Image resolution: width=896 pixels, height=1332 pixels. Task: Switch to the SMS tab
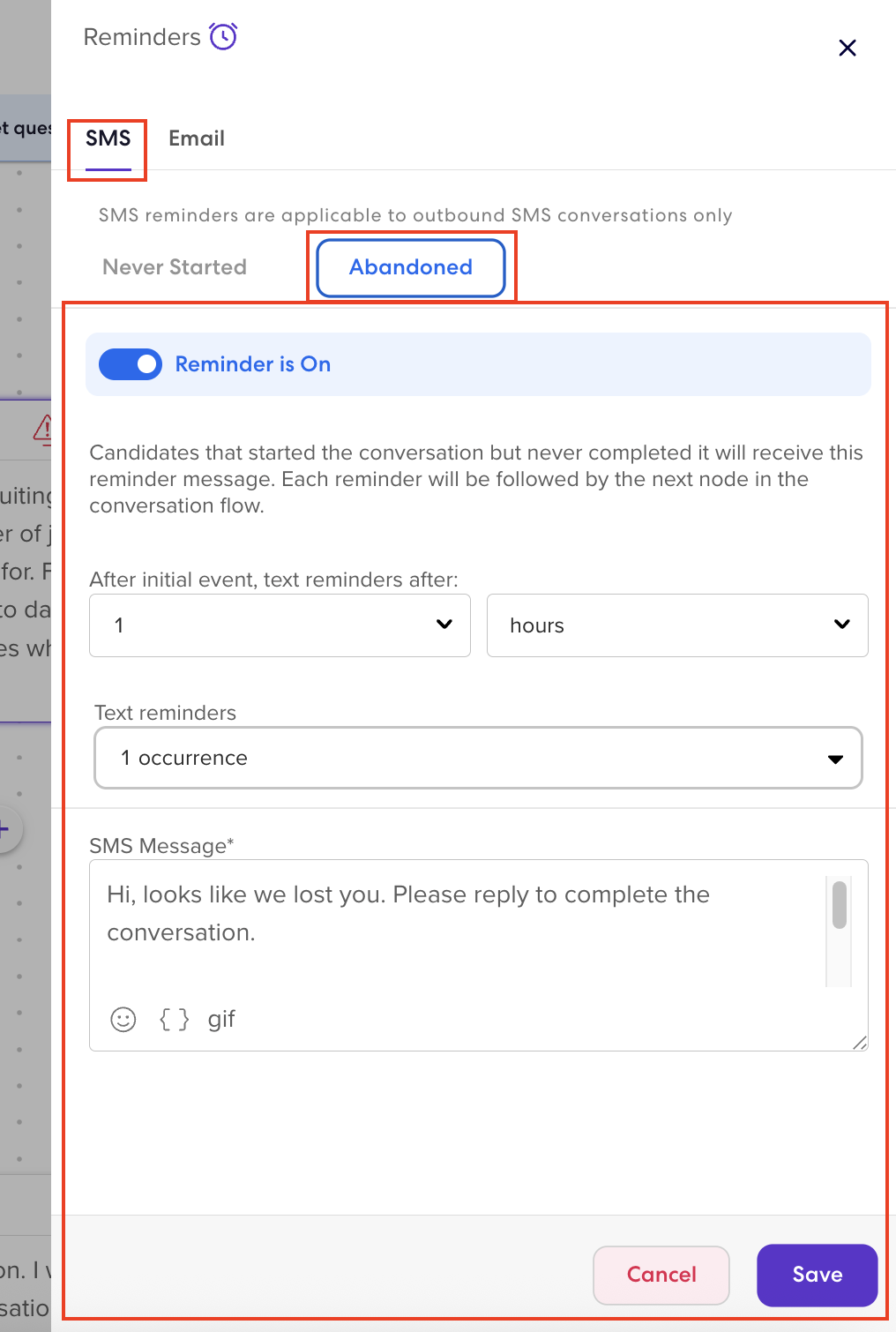108,138
